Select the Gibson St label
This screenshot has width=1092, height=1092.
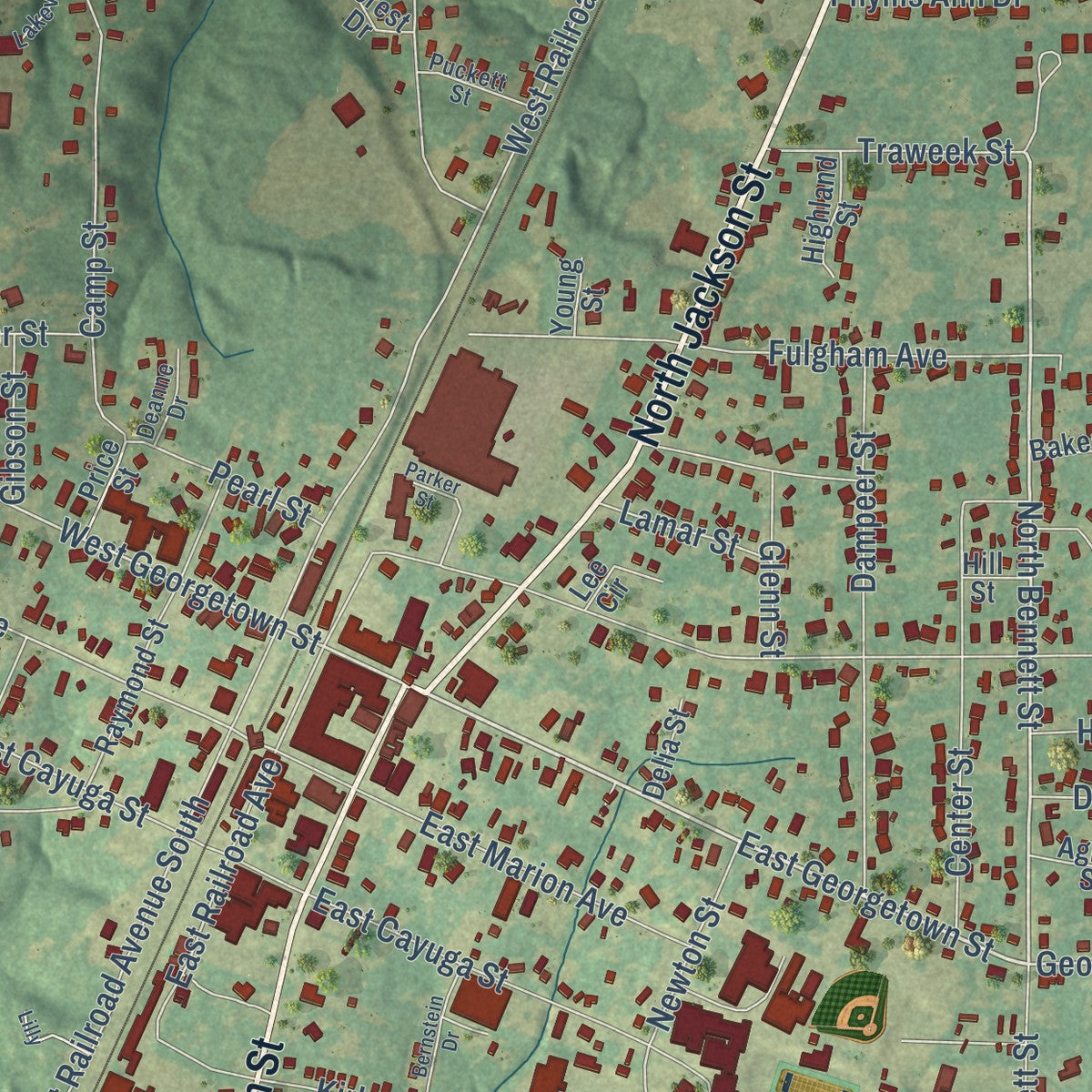click(15, 438)
